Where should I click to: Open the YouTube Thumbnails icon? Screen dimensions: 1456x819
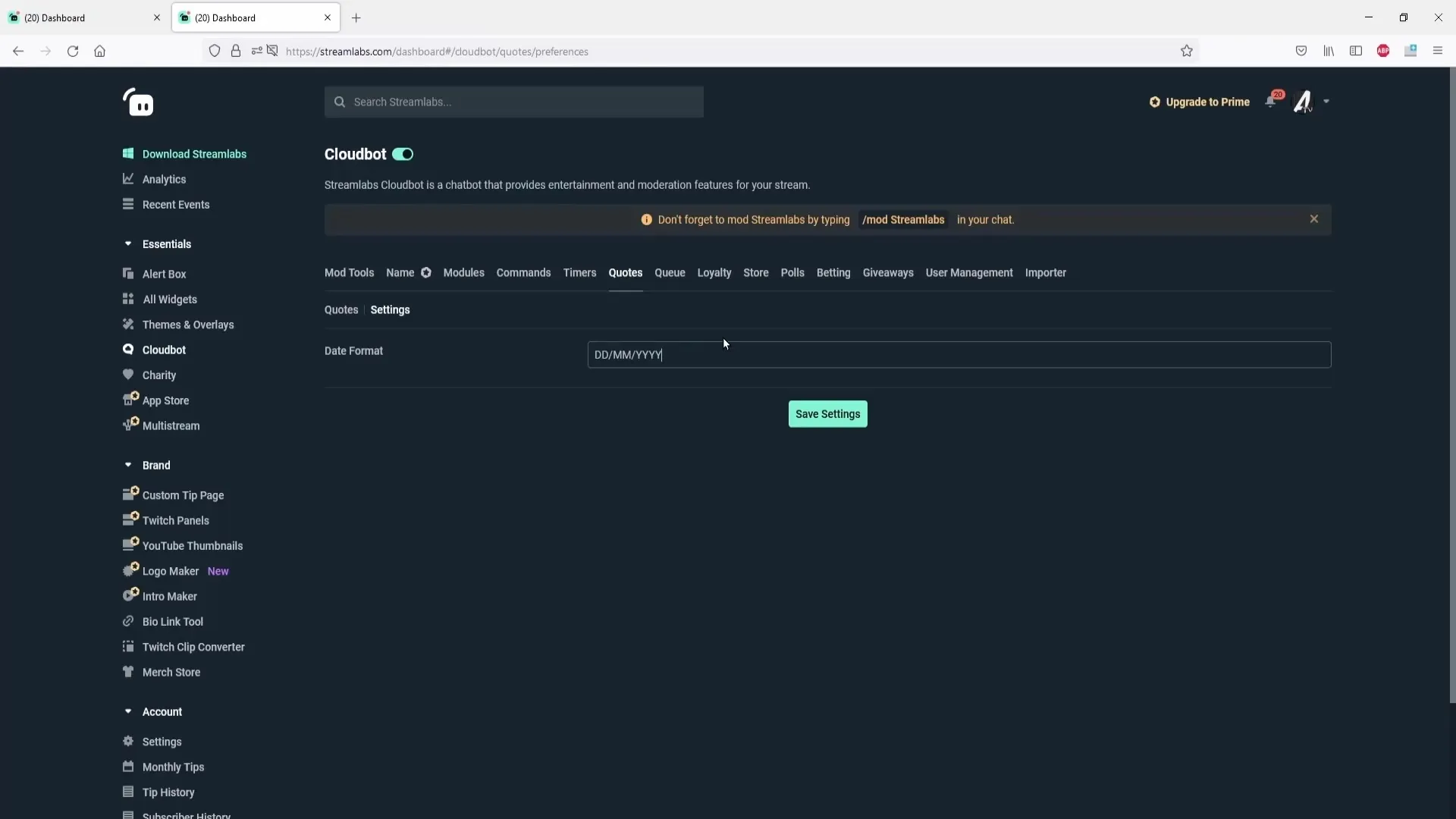[x=130, y=543]
